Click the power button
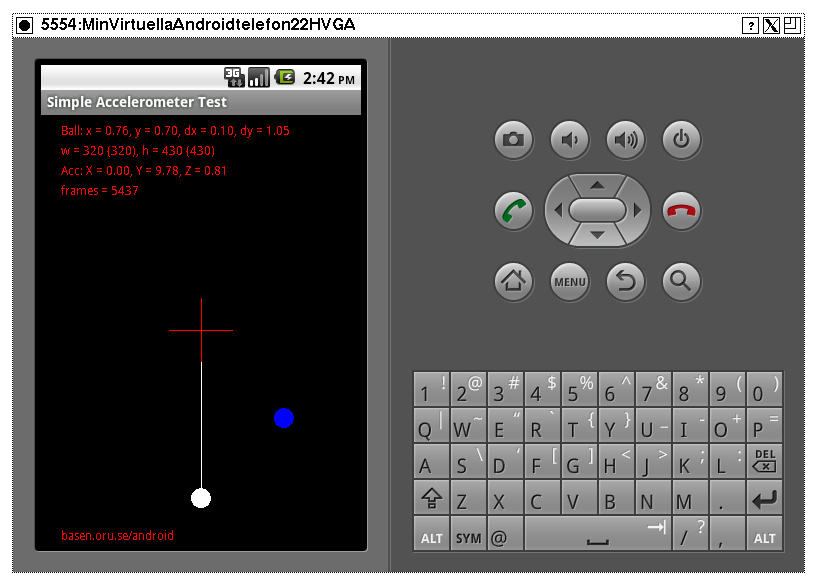The image size is (818, 588). click(x=681, y=139)
